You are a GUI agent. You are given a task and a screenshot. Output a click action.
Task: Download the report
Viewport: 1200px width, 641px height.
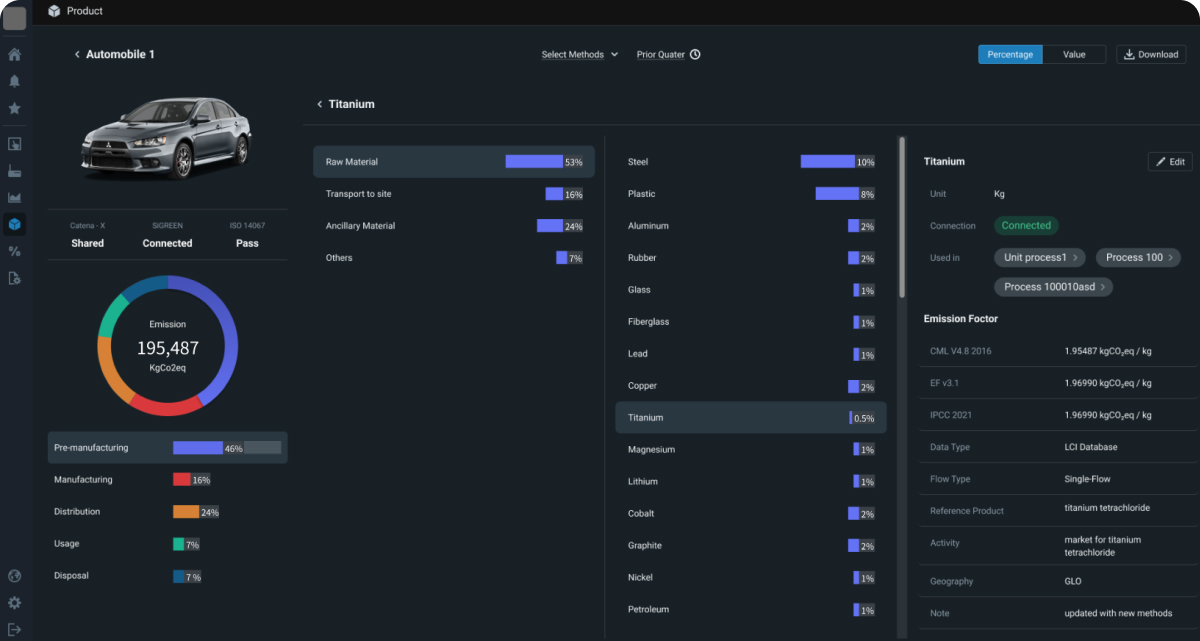click(x=1151, y=54)
